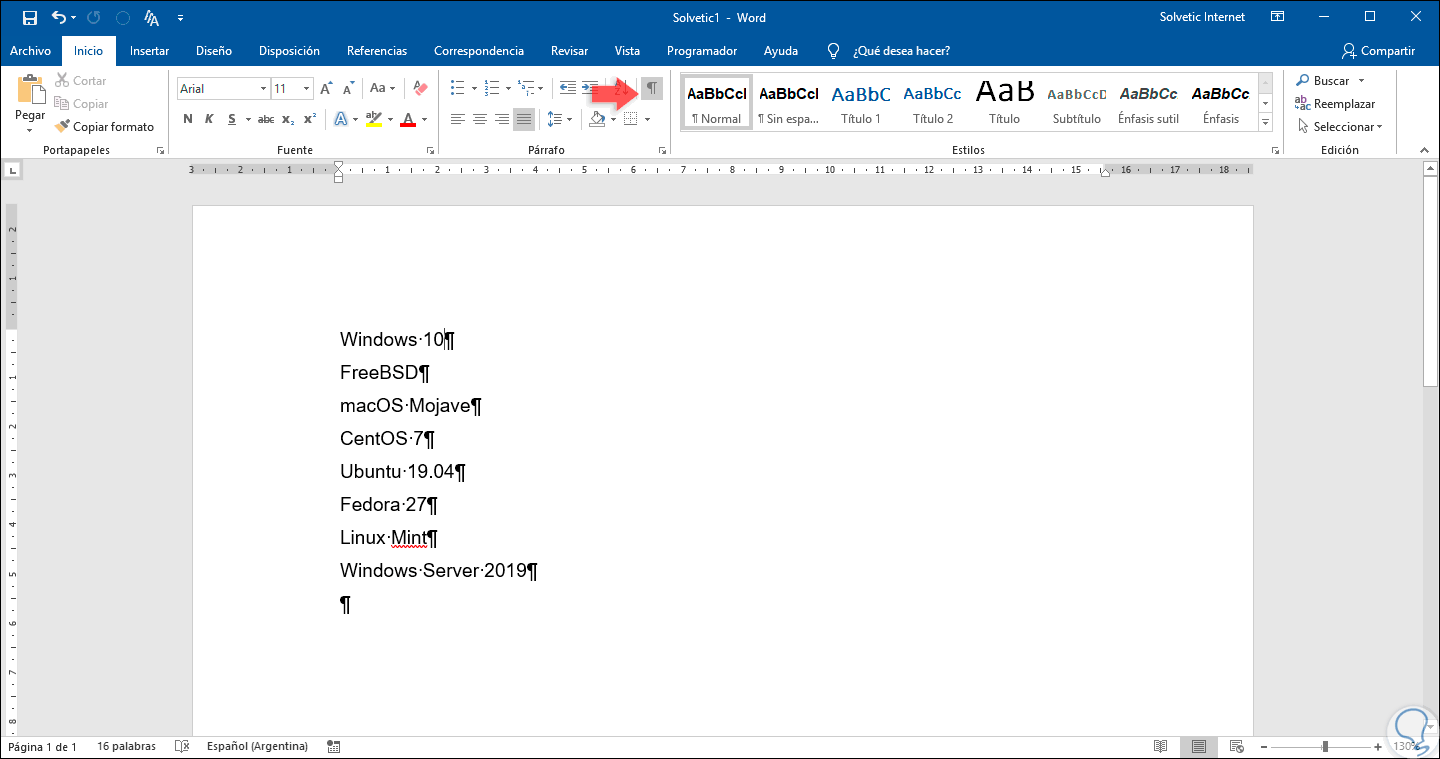
Task: Apply yellow text highlight color
Action: (373, 120)
